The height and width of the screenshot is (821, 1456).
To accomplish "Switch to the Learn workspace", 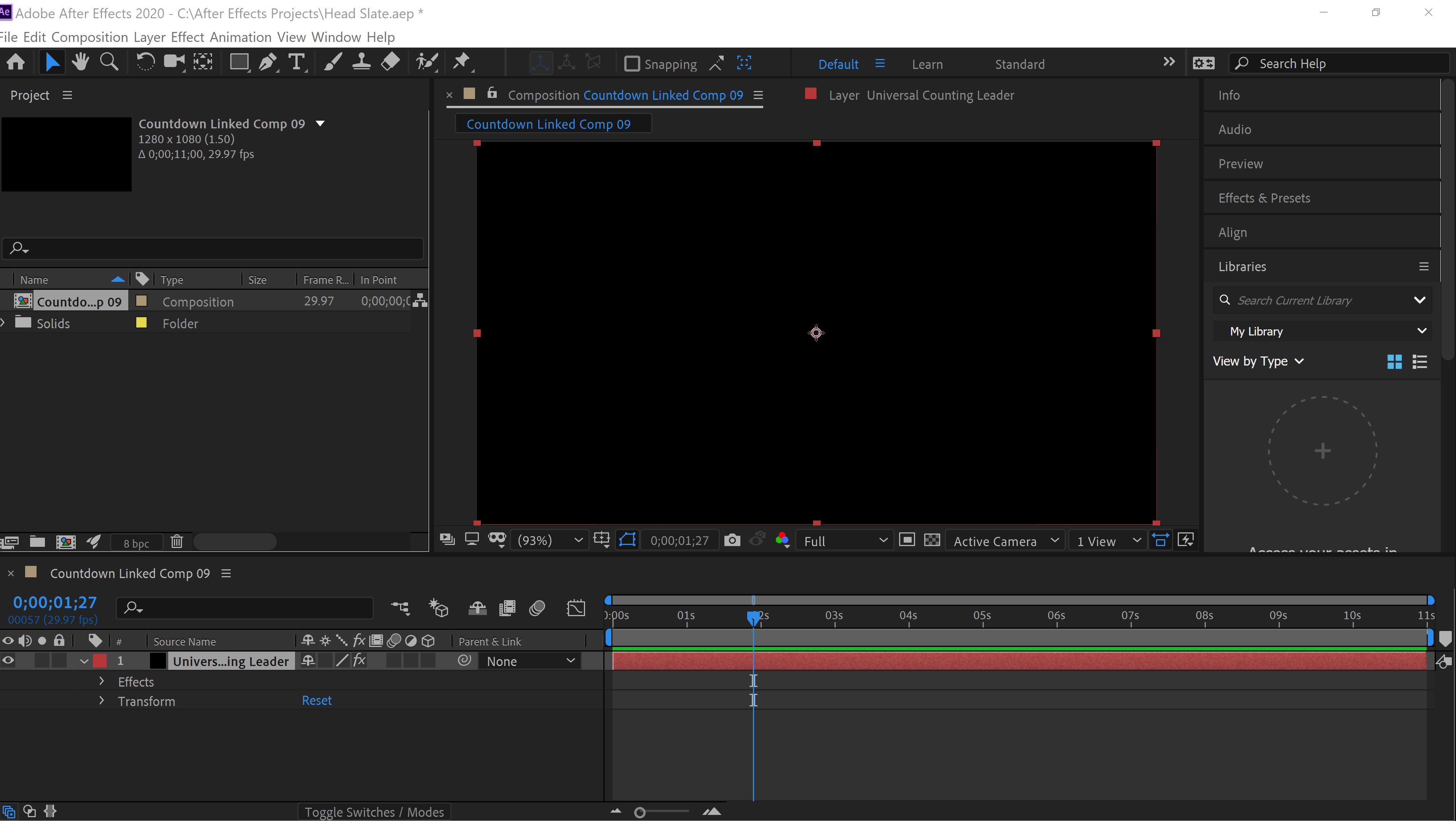I will pos(927,64).
